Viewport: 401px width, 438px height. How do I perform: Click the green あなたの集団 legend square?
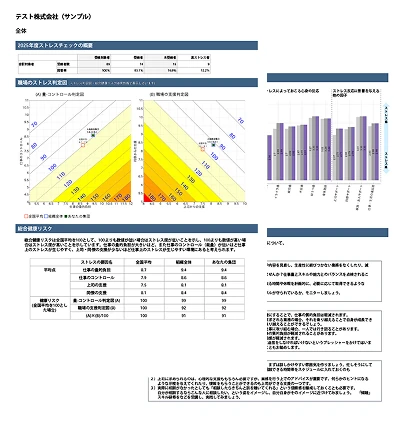65,216
